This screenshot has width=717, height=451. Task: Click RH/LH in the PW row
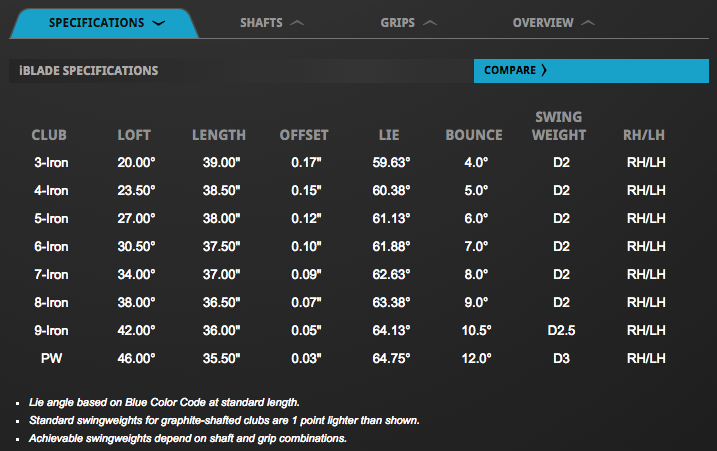tap(646, 358)
